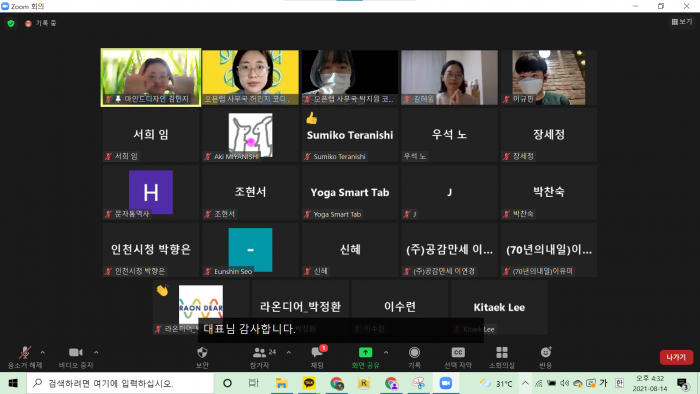Click the Kitaek Lee participant tile
The width and height of the screenshot is (700, 394).
pos(499,307)
